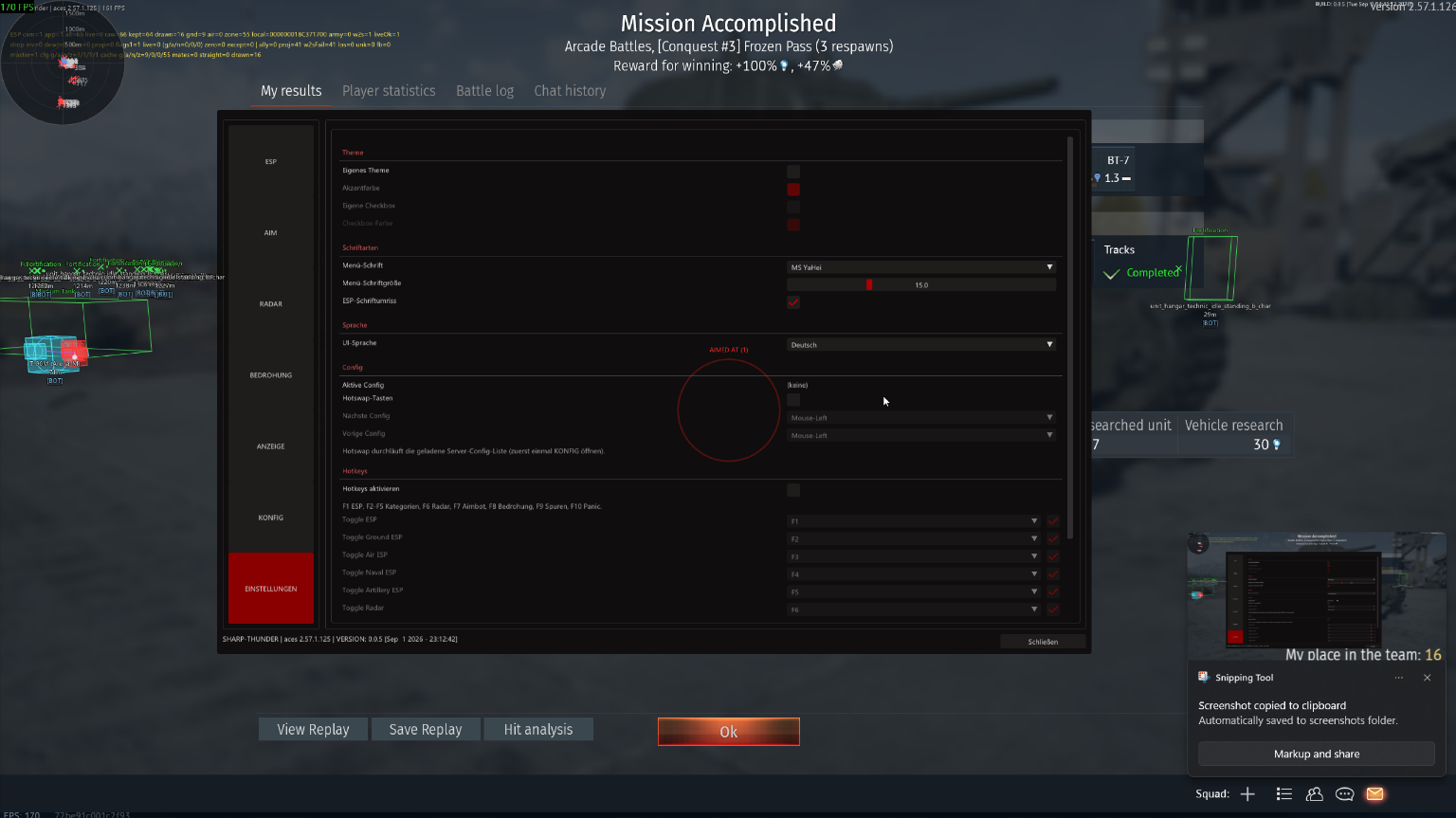Confirm results with the Ok button

tap(729, 732)
